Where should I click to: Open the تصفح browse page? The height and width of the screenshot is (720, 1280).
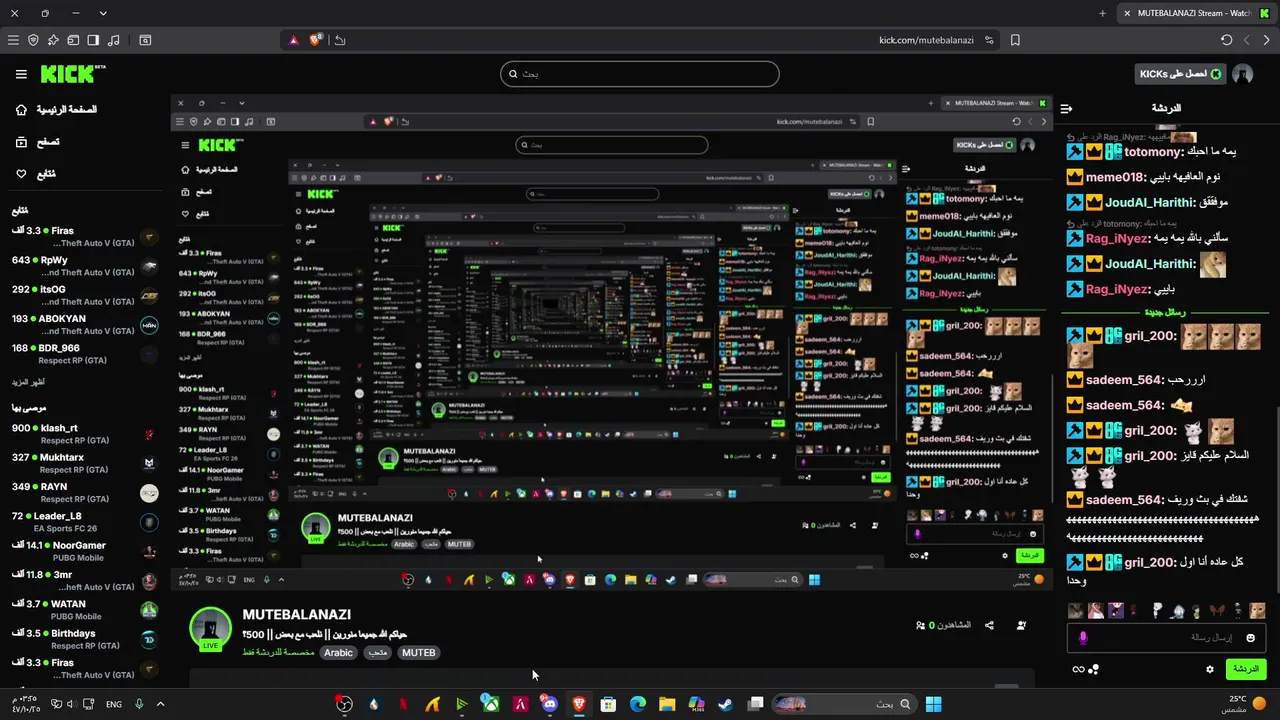(x=37, y=142)
